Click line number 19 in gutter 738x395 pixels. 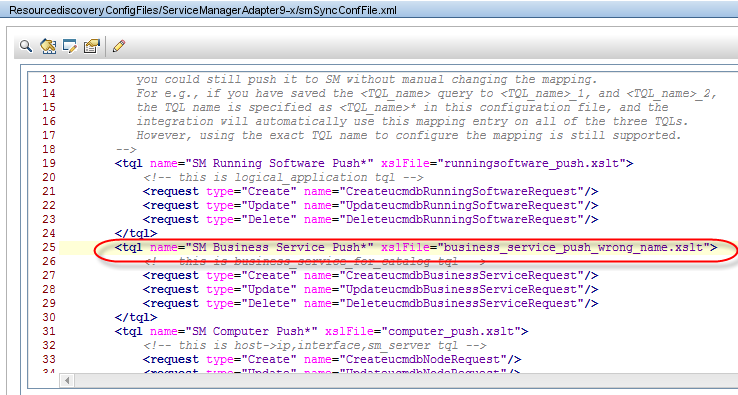(48, 163)
